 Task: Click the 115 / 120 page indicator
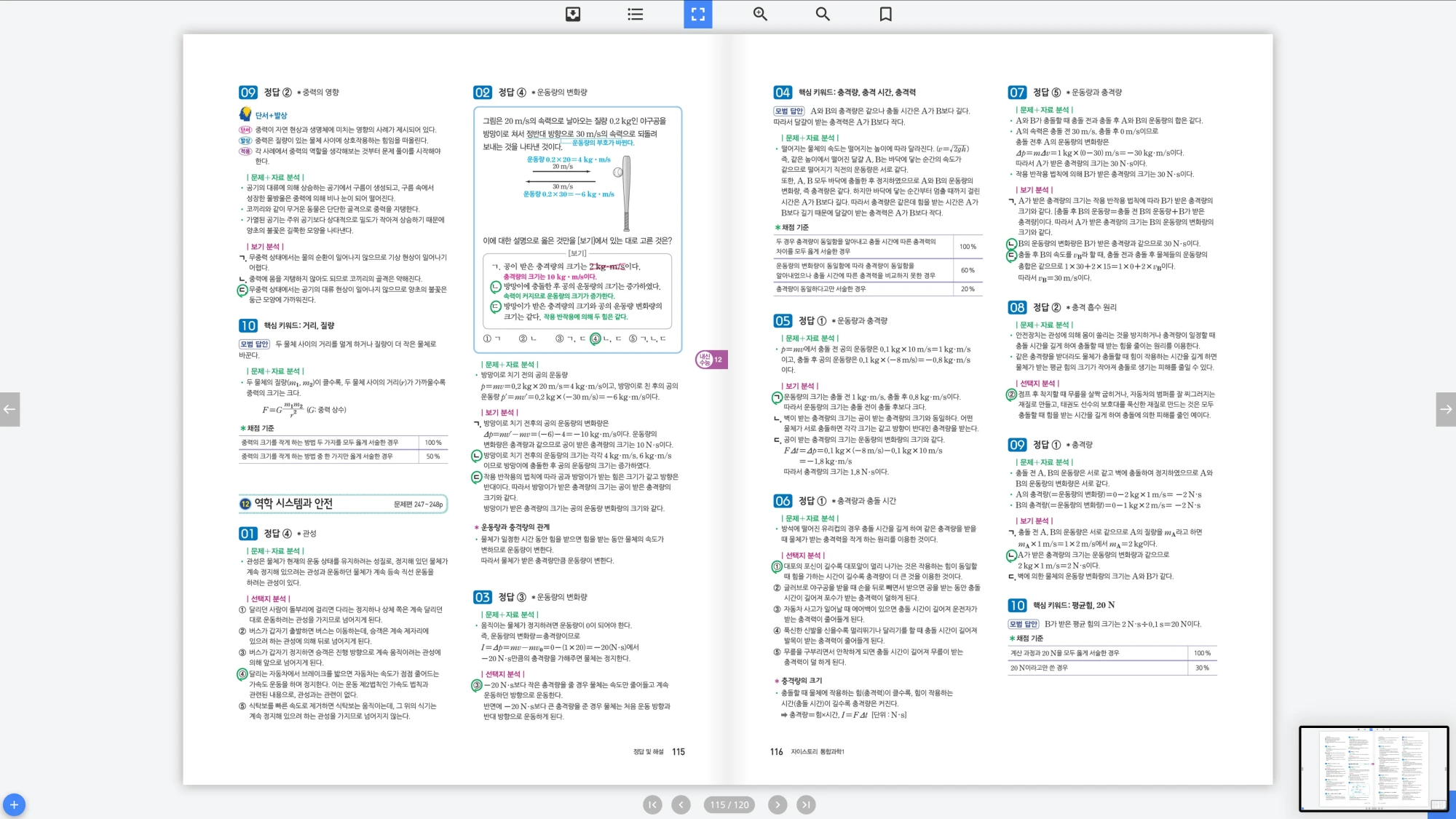[x=729, y=804]
